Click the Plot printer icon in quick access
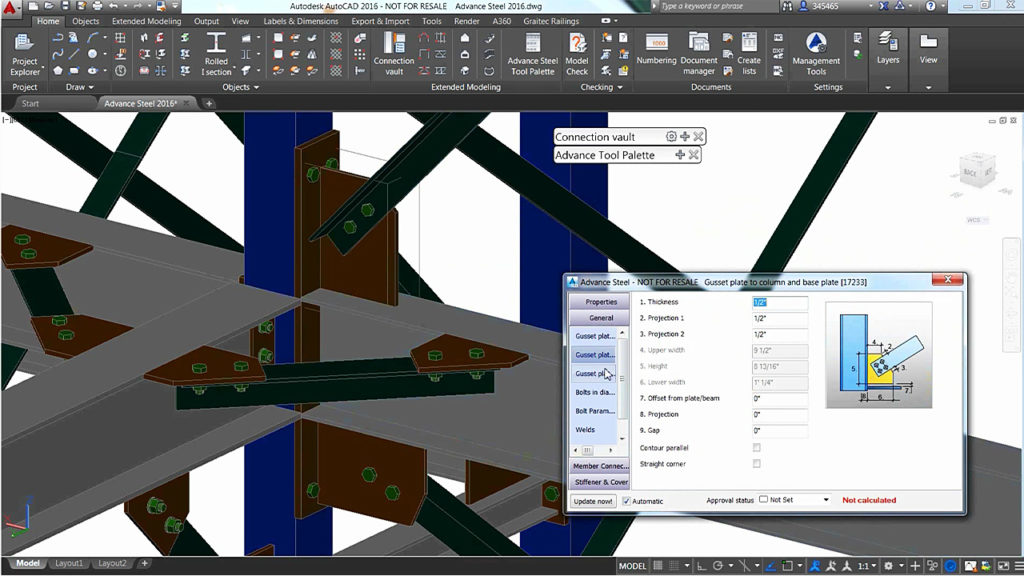This screenshot has height=576, width=1024. tap(97, 6)
